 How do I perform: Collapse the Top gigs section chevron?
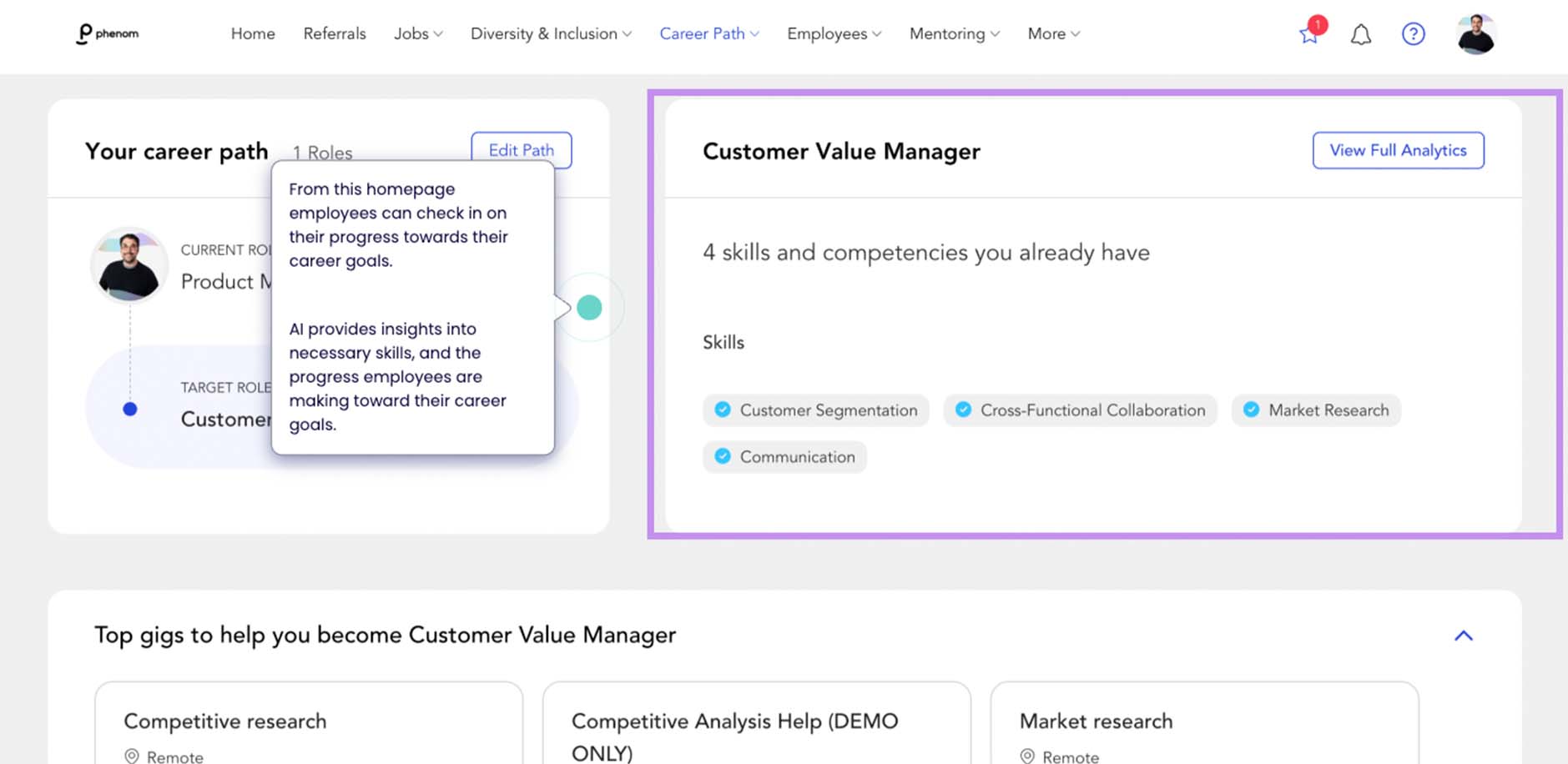(x=1464, y=636)
